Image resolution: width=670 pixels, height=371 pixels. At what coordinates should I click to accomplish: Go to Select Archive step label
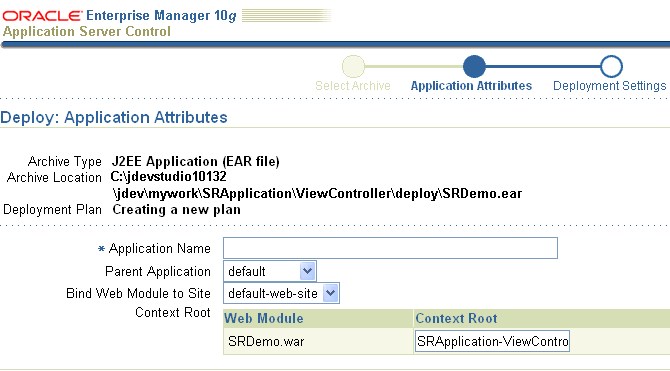353,86
